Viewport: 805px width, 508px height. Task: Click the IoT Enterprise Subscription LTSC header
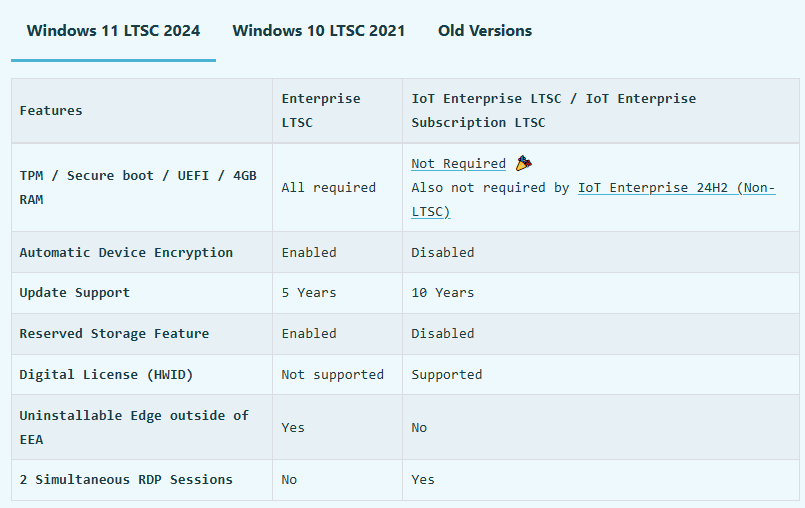553,110
